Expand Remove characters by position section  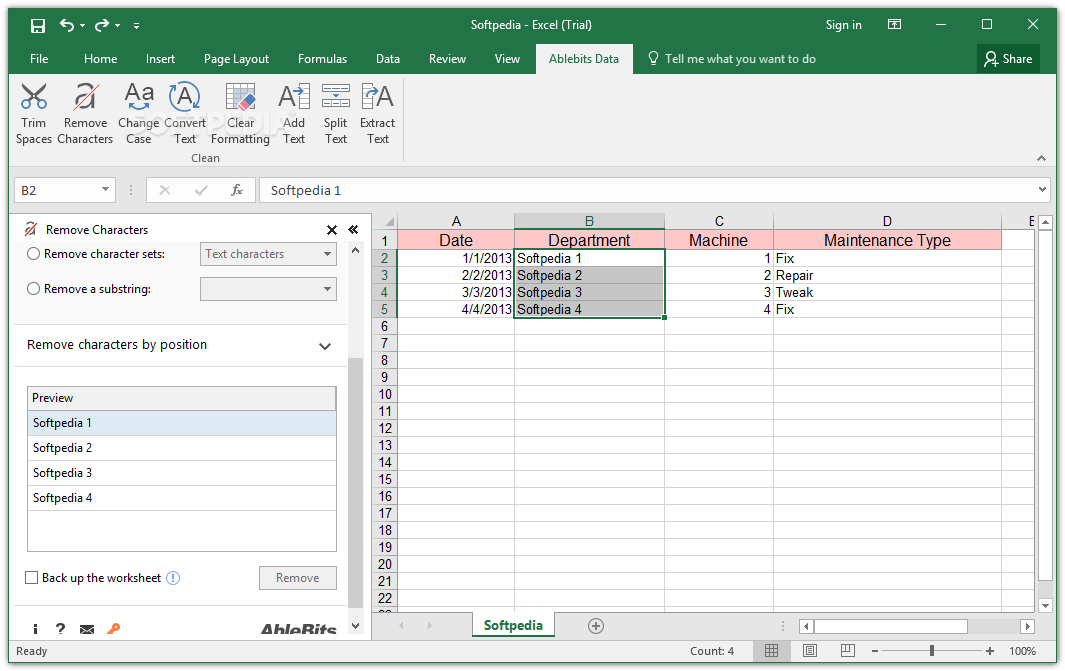coord(325,346)
